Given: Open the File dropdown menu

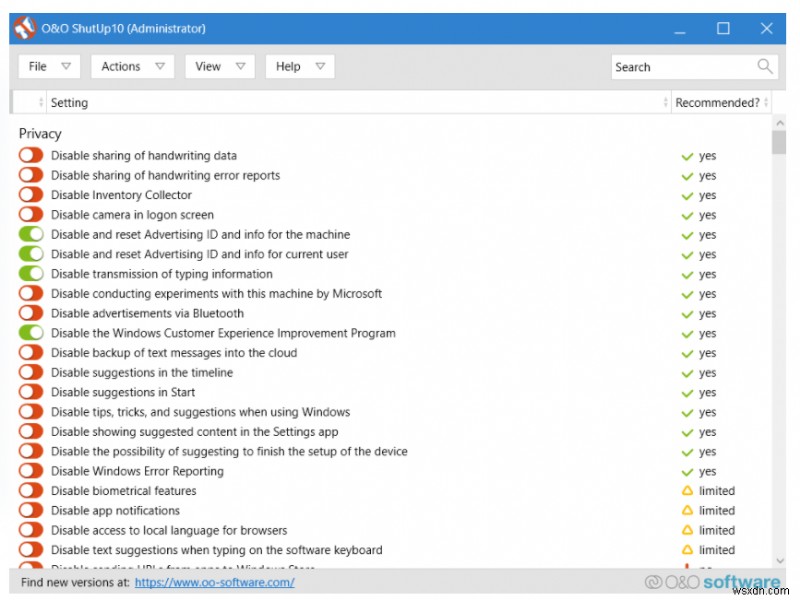Looking at the screenshot, I should point(50,67).
